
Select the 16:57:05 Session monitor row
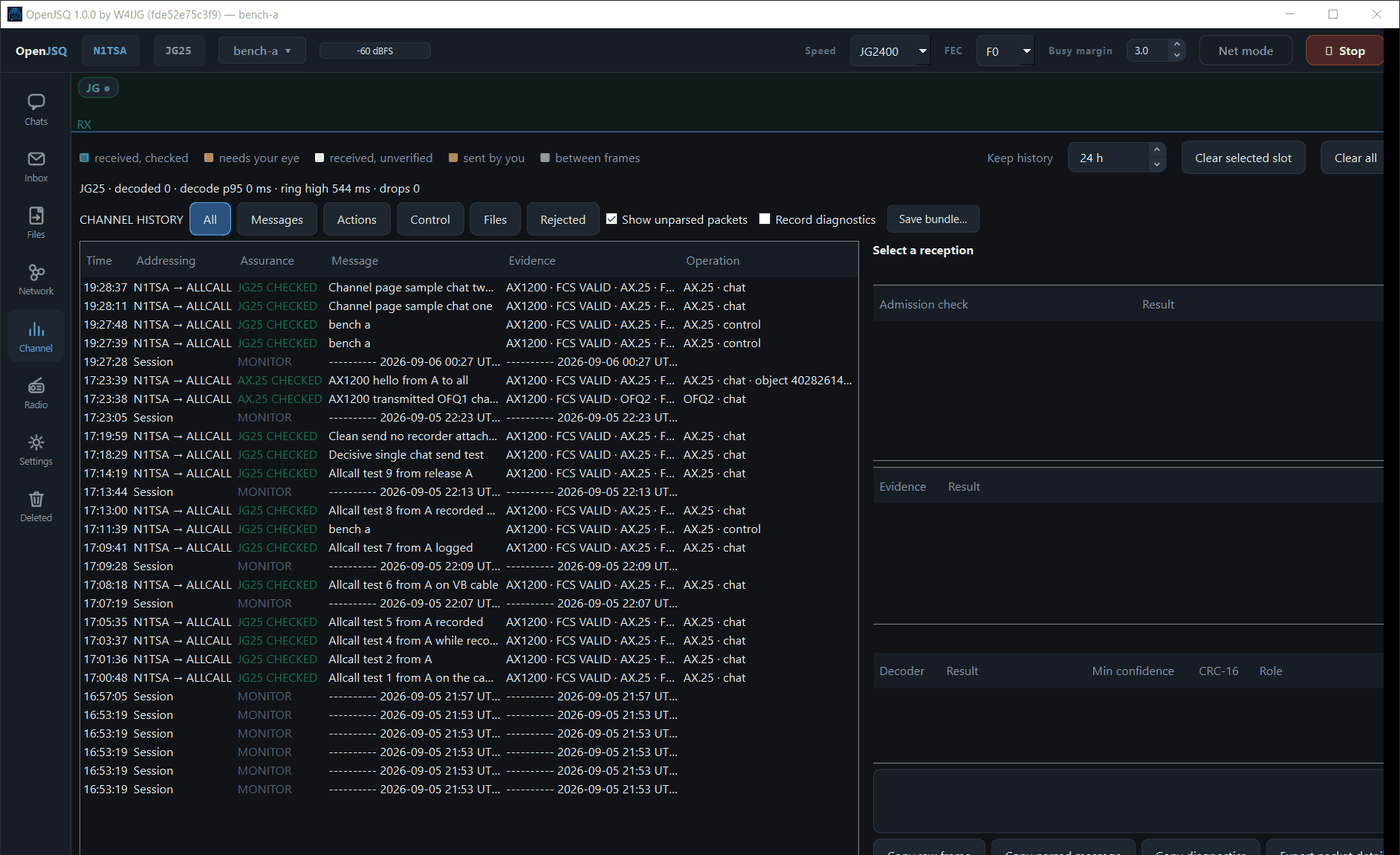[469, 696]
